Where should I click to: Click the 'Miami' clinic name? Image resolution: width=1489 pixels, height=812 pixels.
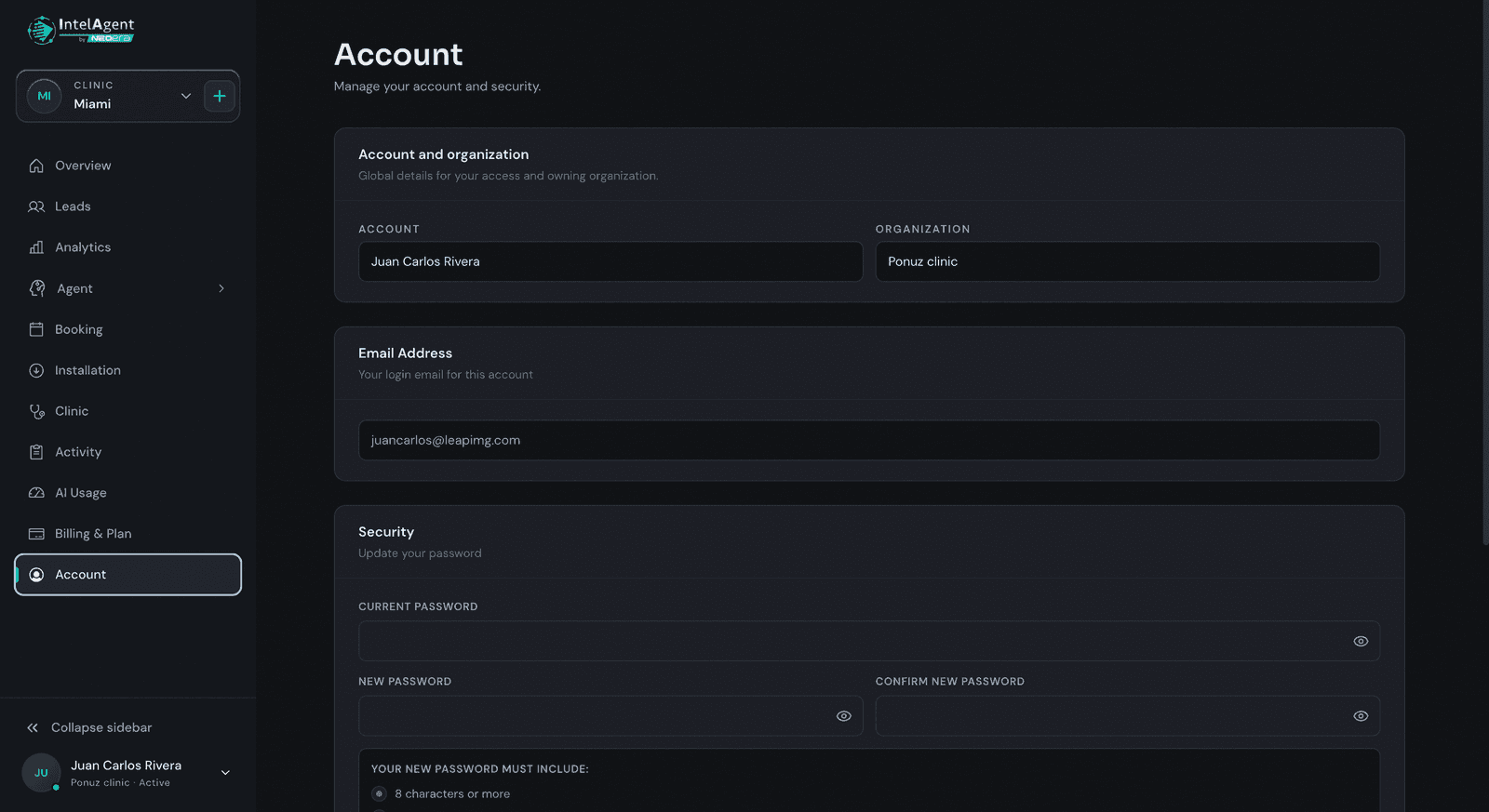(92, 104)
